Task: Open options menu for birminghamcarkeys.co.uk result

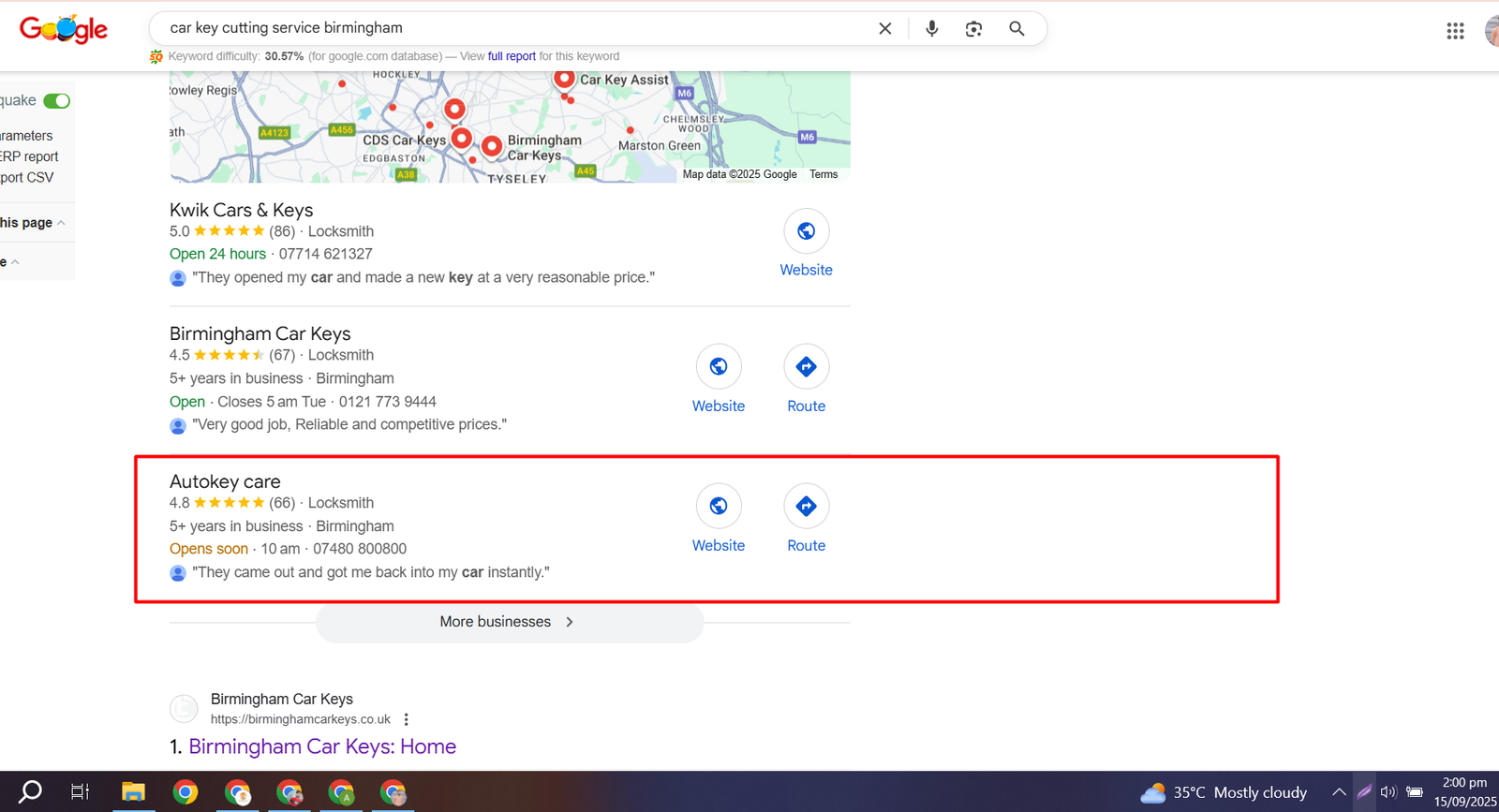Action: (406, 719)
